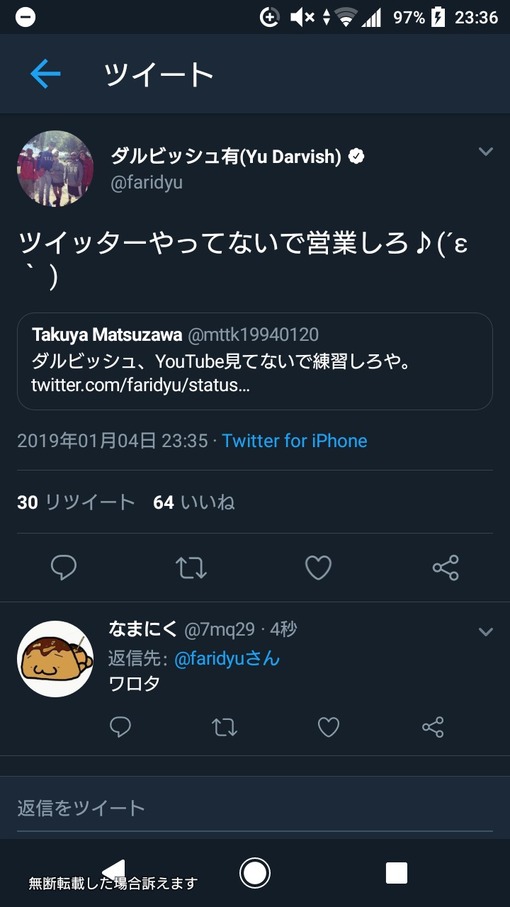The height and width of the screenshot is (907, 510).
Task: Open dropdown chevron on Darvish's tweet
Action: 486,152
